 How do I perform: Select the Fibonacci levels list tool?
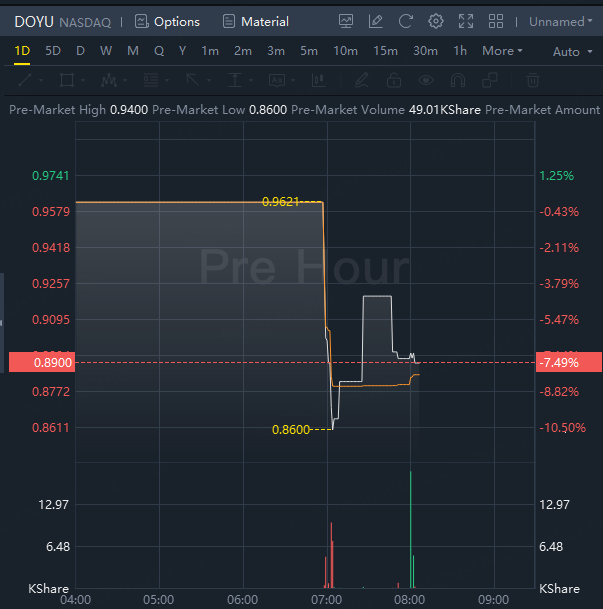[x=151, y=80]
